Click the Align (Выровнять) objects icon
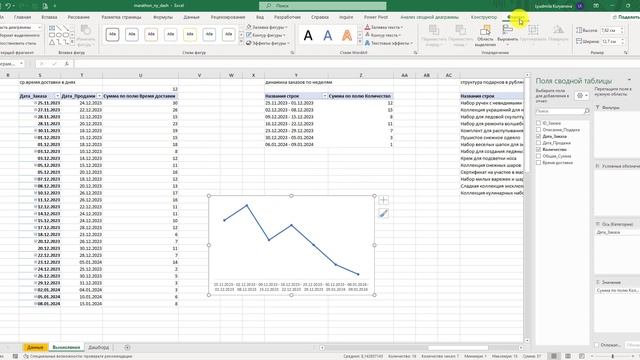Viewport: 640px width, 360px height. tap(507, 29)
